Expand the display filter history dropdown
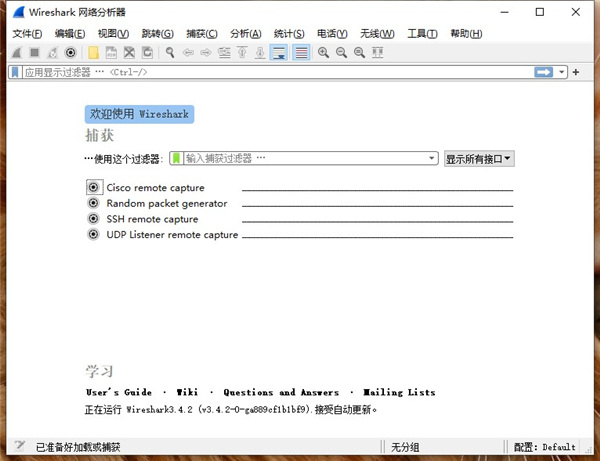Image resolution: width=600 pixels, height=461 pixels. pyautogui.click(x=561, y=72)
